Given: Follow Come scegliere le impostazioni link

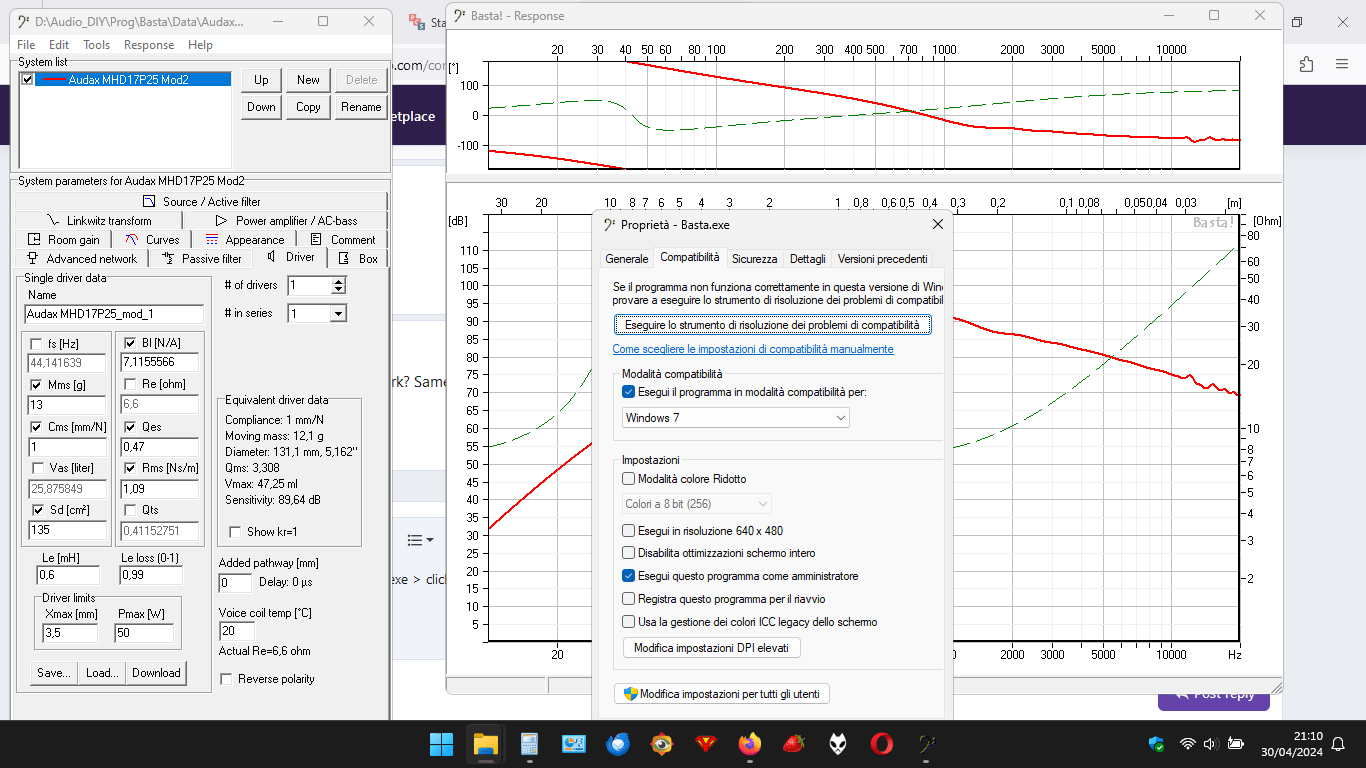Looking at the screenshot, I should coord(753,349).
